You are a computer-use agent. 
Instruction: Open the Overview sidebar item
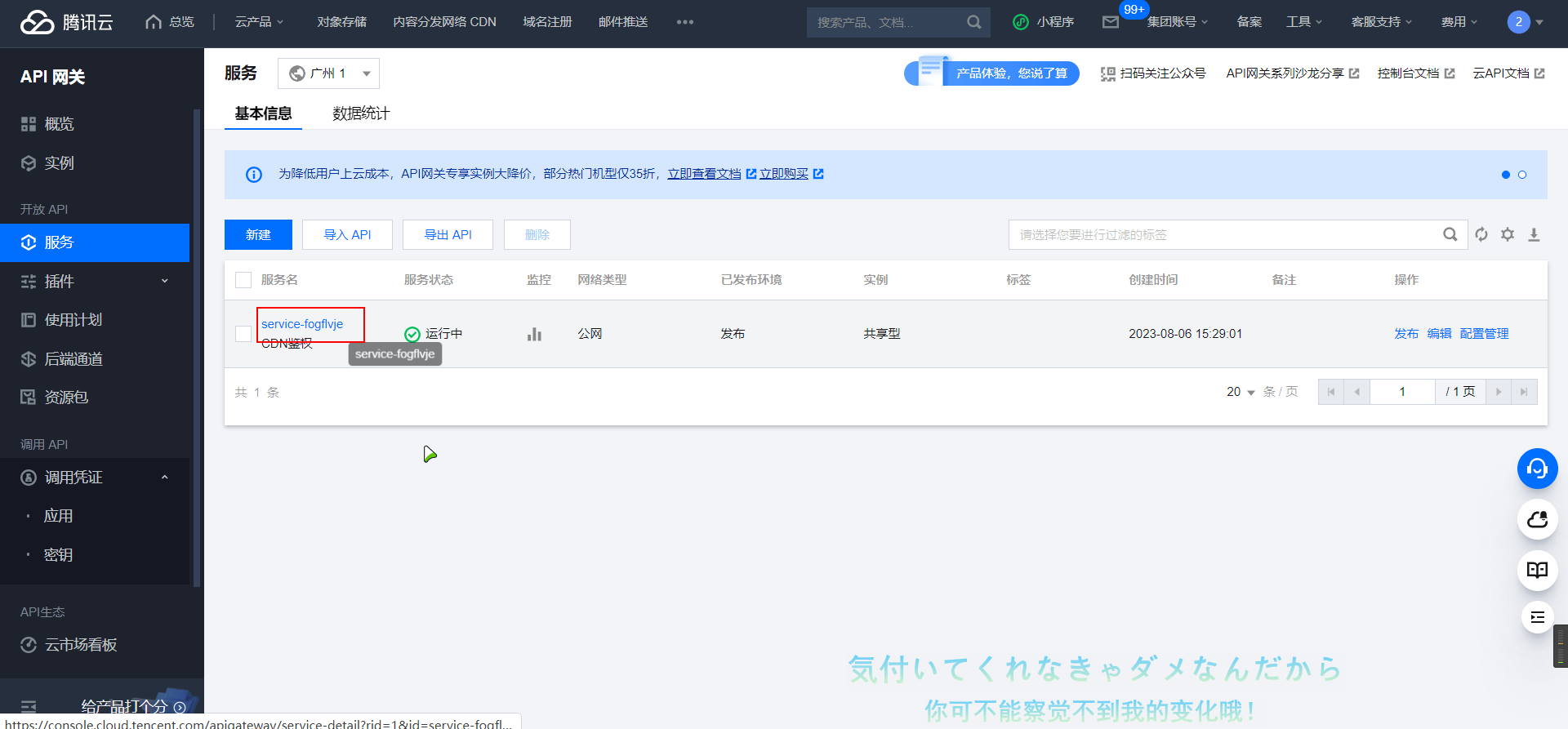[59, 124]
